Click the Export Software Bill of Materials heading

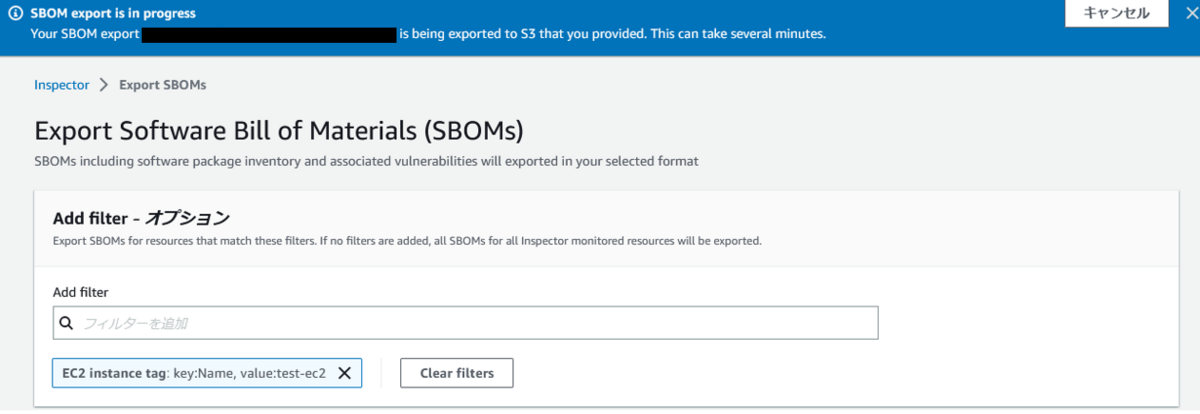(279, 132)
